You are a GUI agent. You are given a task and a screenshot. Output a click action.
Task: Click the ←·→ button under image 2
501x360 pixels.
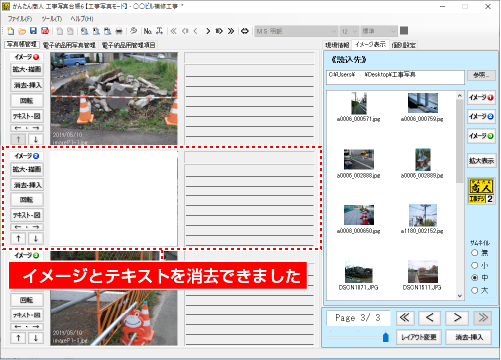[27, 227]
